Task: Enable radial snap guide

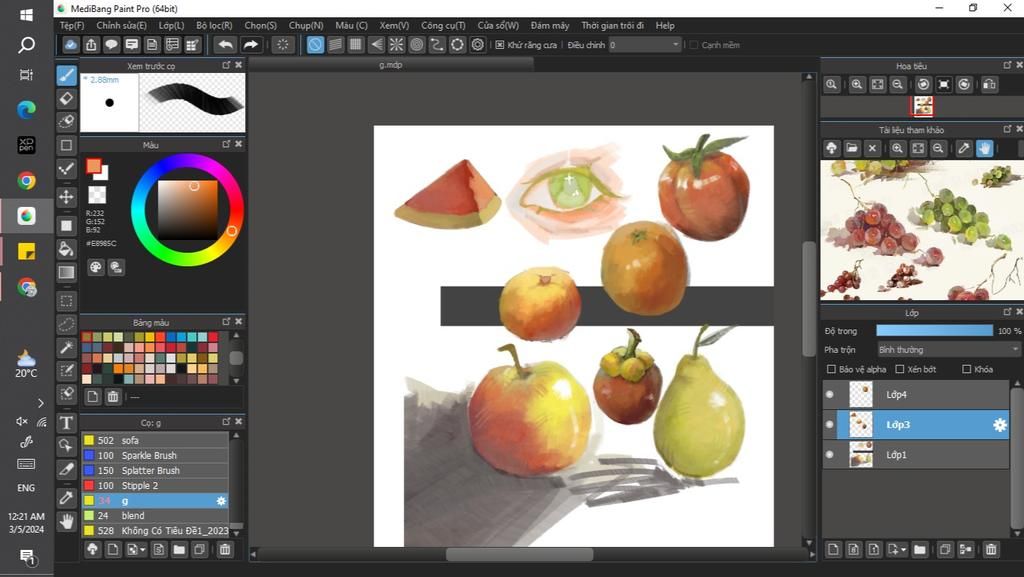Action: [396, 44]
